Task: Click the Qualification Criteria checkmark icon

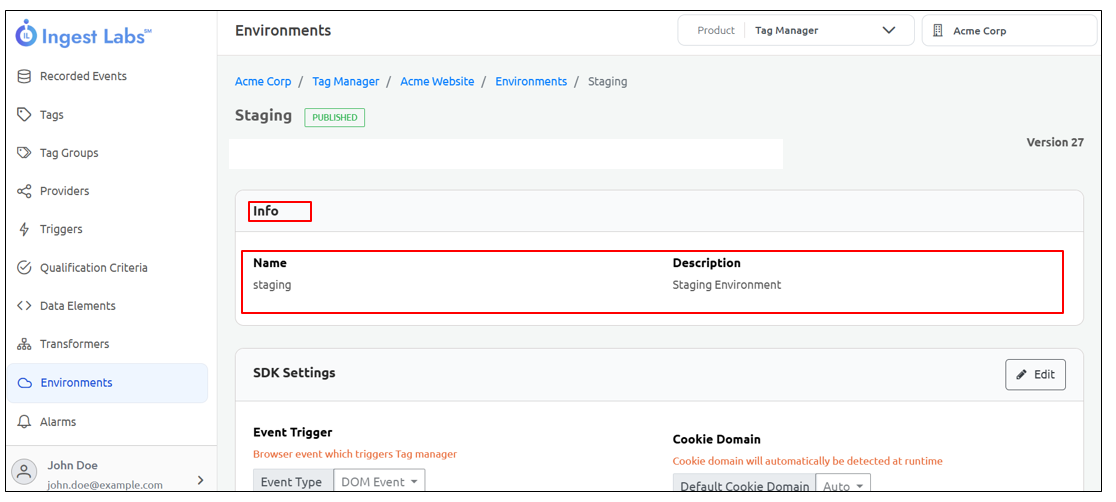Action: coord(25,268)
